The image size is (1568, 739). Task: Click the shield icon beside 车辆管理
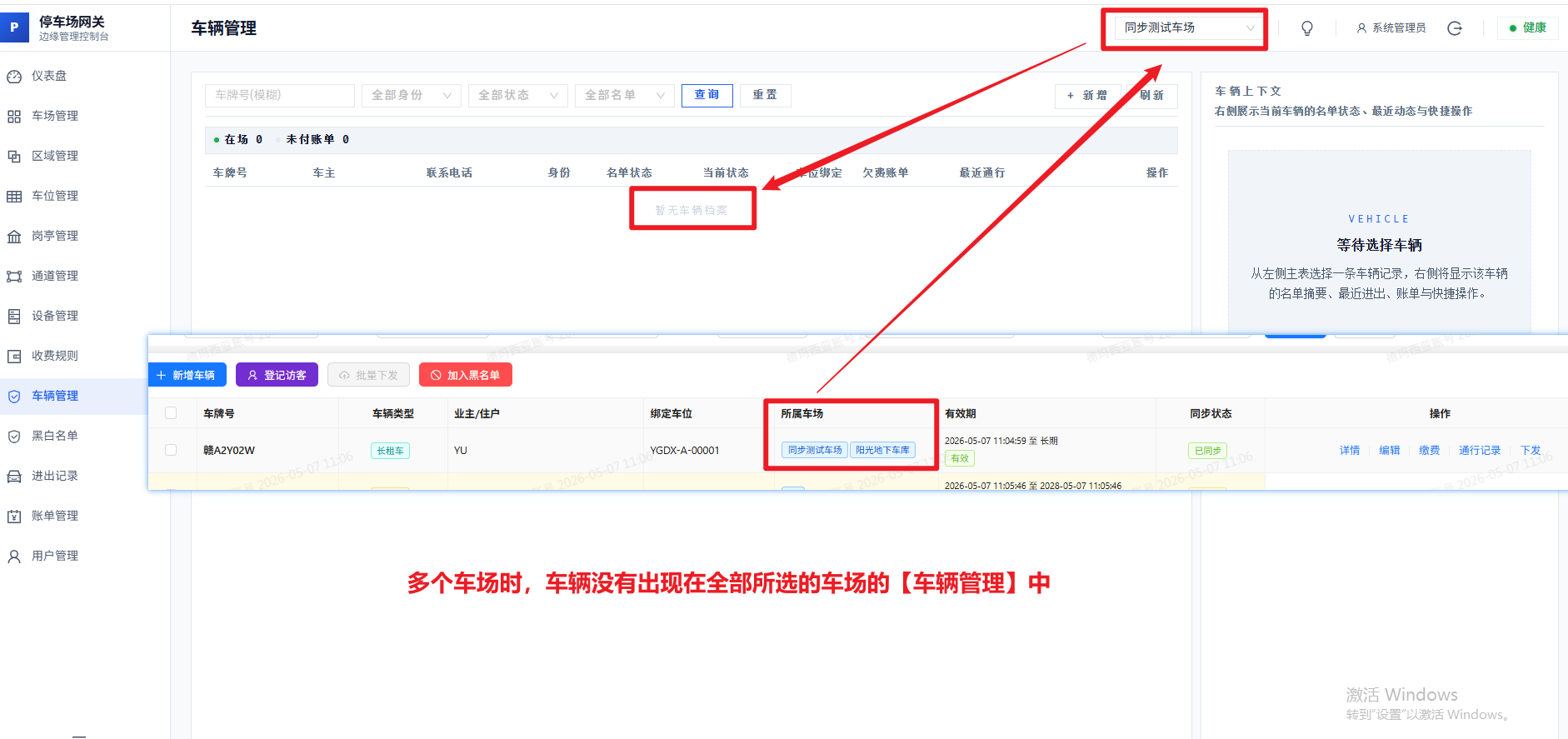pyautogui.click(x=14, y=397)
